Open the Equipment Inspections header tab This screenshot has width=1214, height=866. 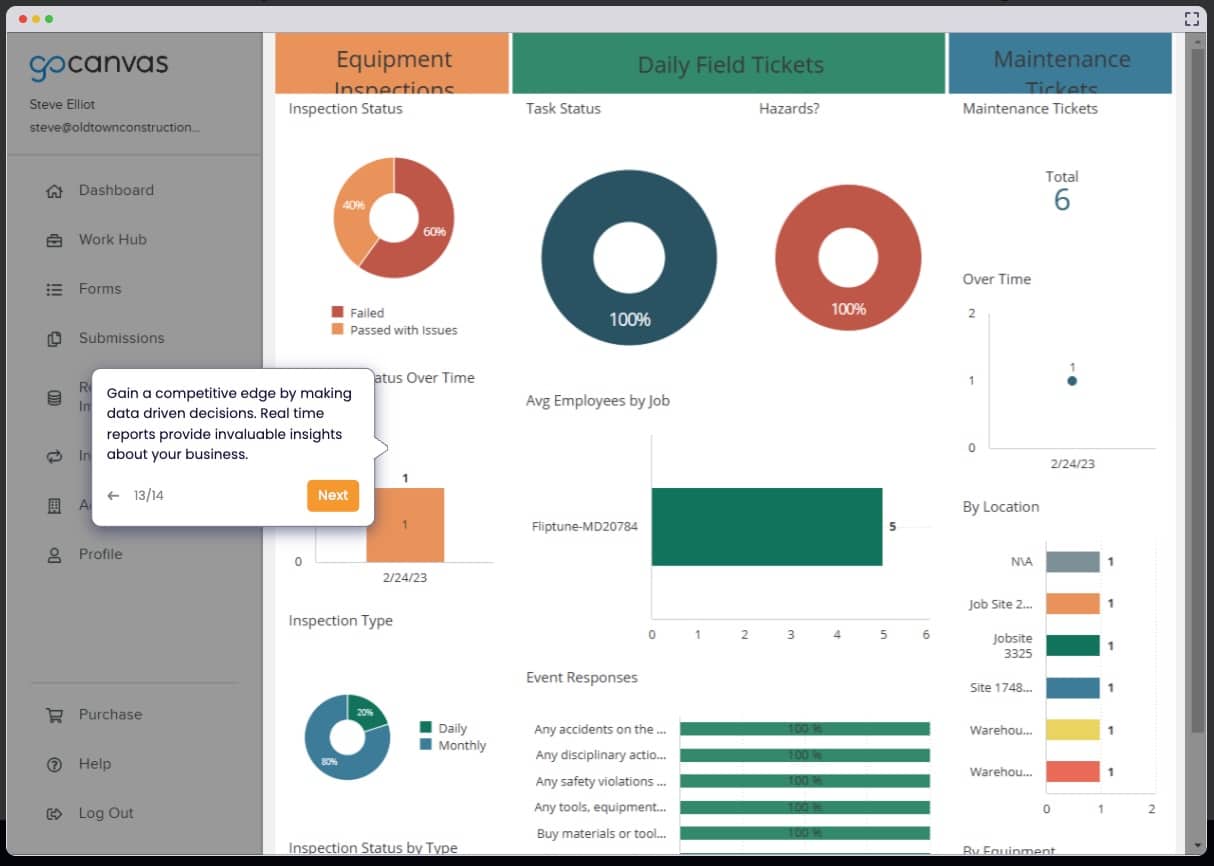(x=392, y=64)
